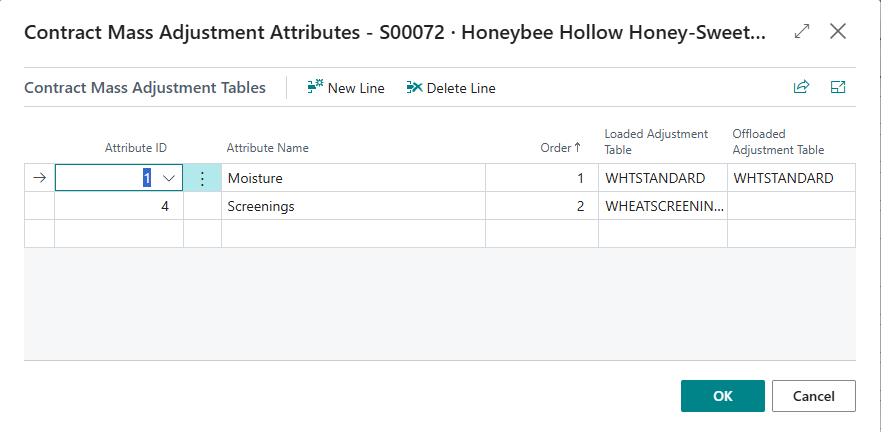Open the three-dot row menu for Moisture
This screenshot has height=432, width=881.
[x=202, y=178]
